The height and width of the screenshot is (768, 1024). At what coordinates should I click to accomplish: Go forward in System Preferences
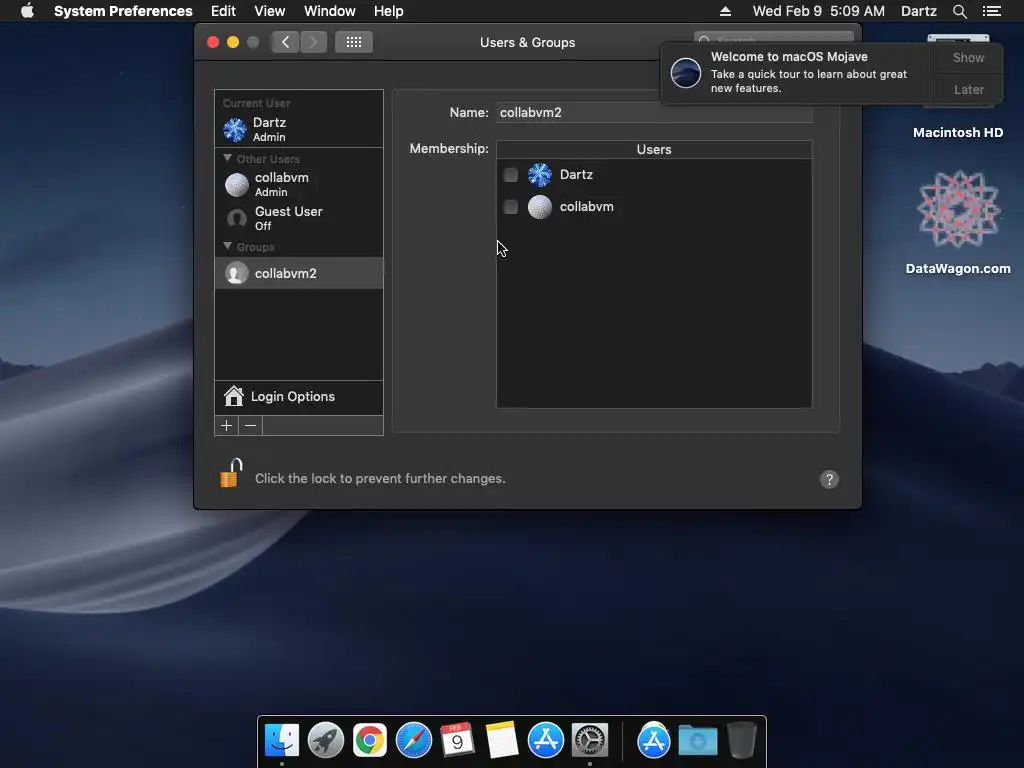313,42
